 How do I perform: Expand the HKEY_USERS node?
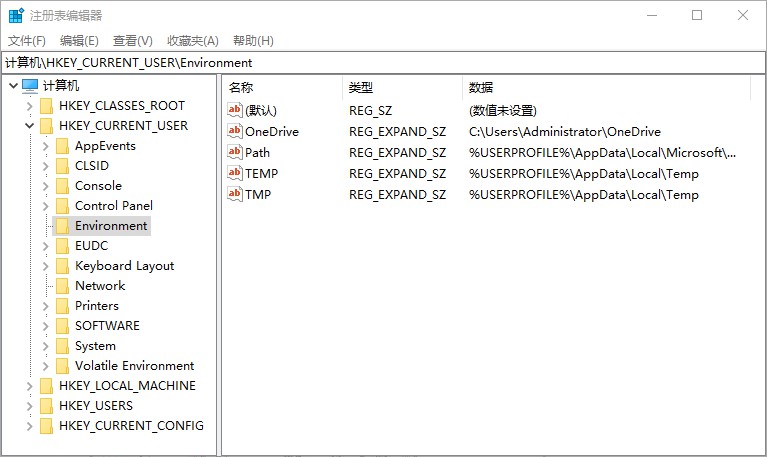point(29,406)
